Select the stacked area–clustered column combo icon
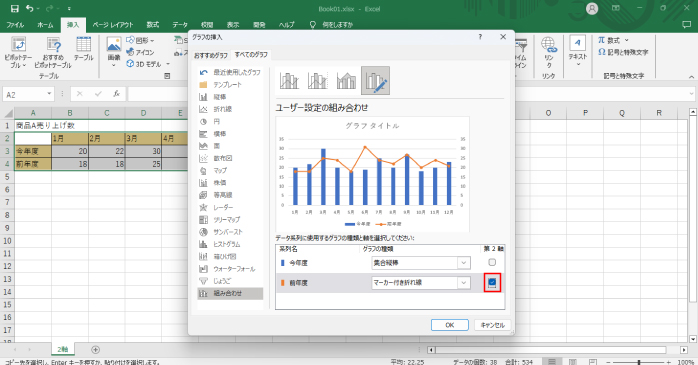This screenshot has width=698, height=365. point(346,81)
